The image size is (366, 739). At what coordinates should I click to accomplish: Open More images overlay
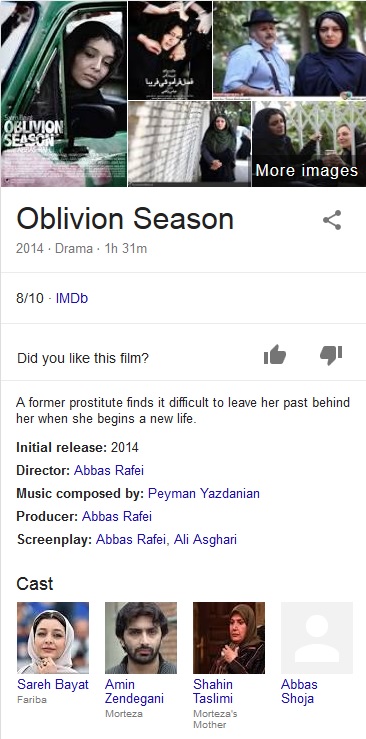tap(307, 171)
